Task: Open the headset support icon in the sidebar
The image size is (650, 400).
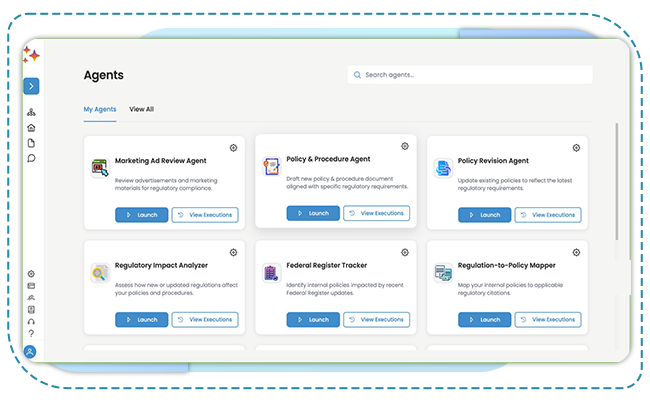Action: tap(31, 321)
